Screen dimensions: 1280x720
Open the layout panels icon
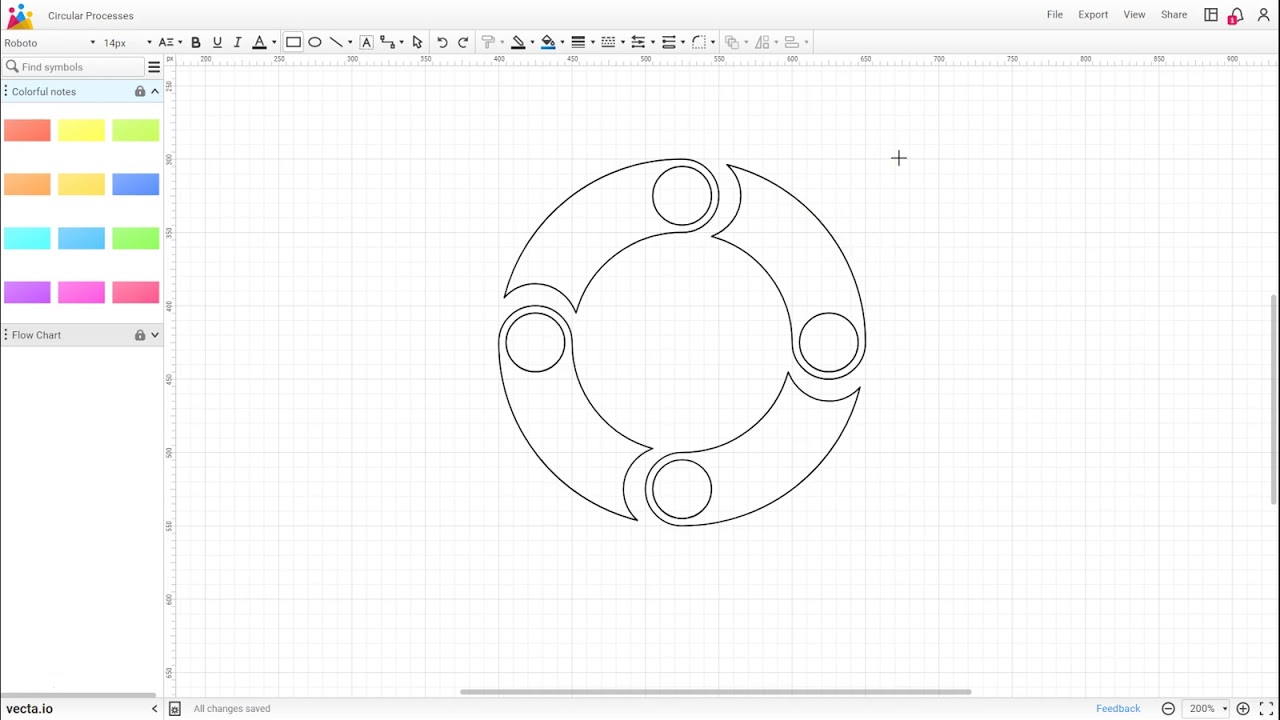coord(1211,15)
